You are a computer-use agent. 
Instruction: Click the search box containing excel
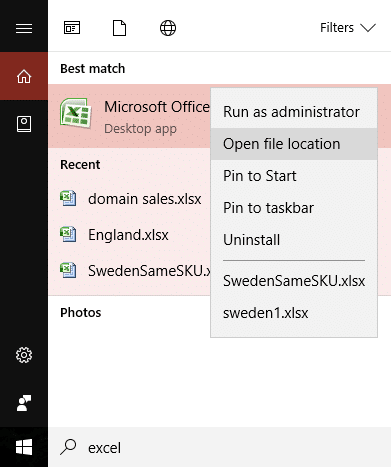(x=219, y=447)
